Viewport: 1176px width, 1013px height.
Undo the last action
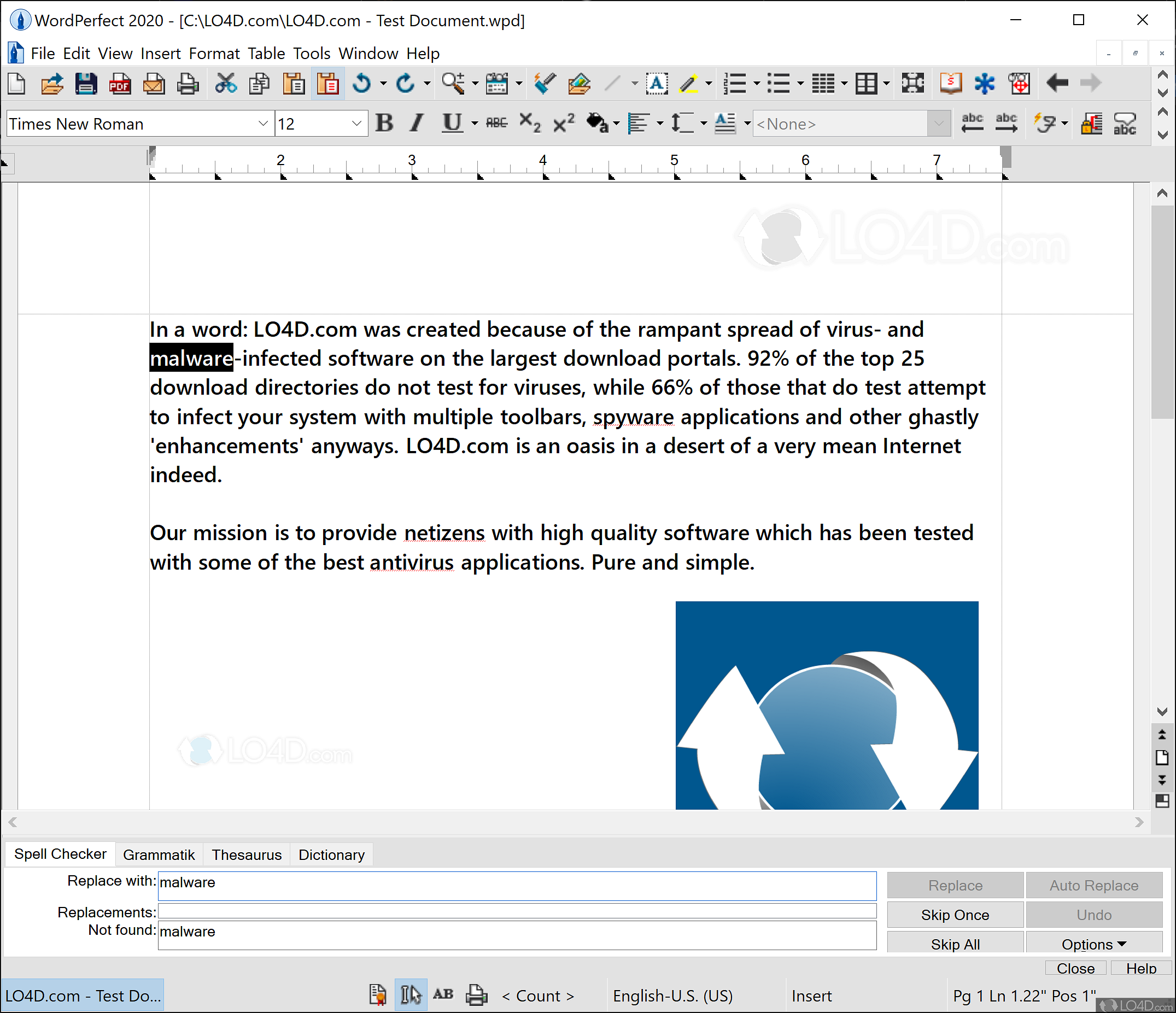(x=362, y=84)
